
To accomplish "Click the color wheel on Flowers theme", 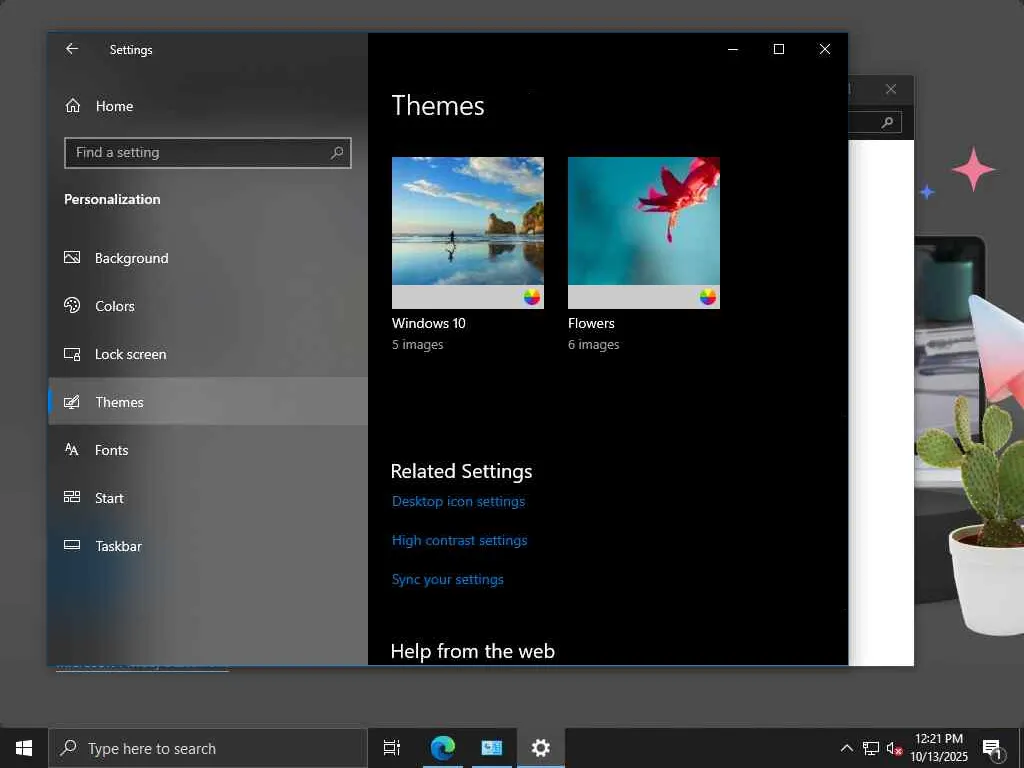I will (708, 297).
